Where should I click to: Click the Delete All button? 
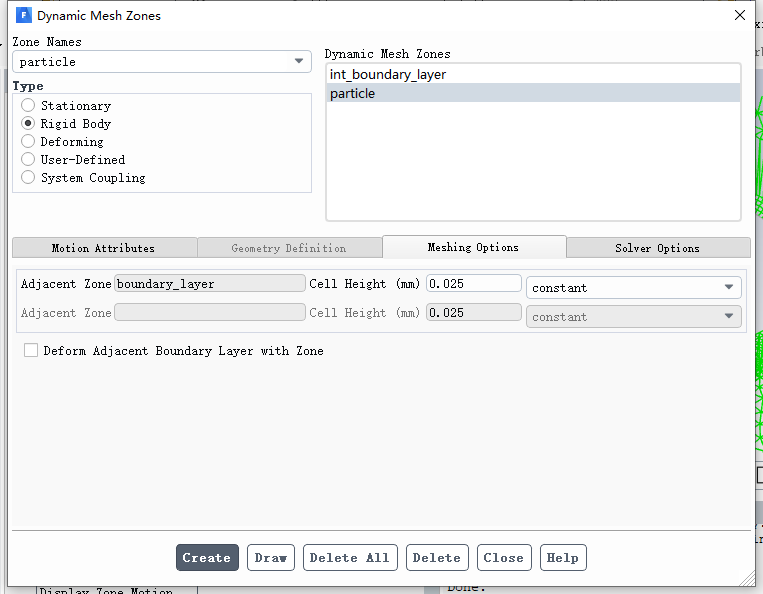[350, 558]
